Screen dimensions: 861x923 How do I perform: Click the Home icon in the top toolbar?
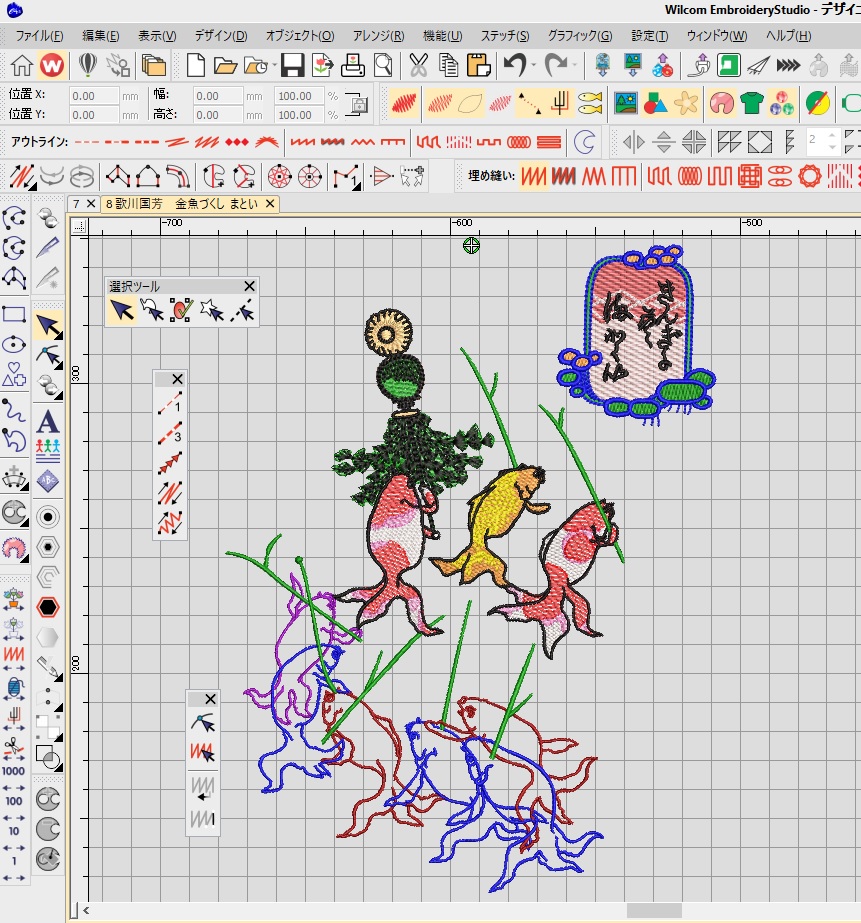coord(21,65)
